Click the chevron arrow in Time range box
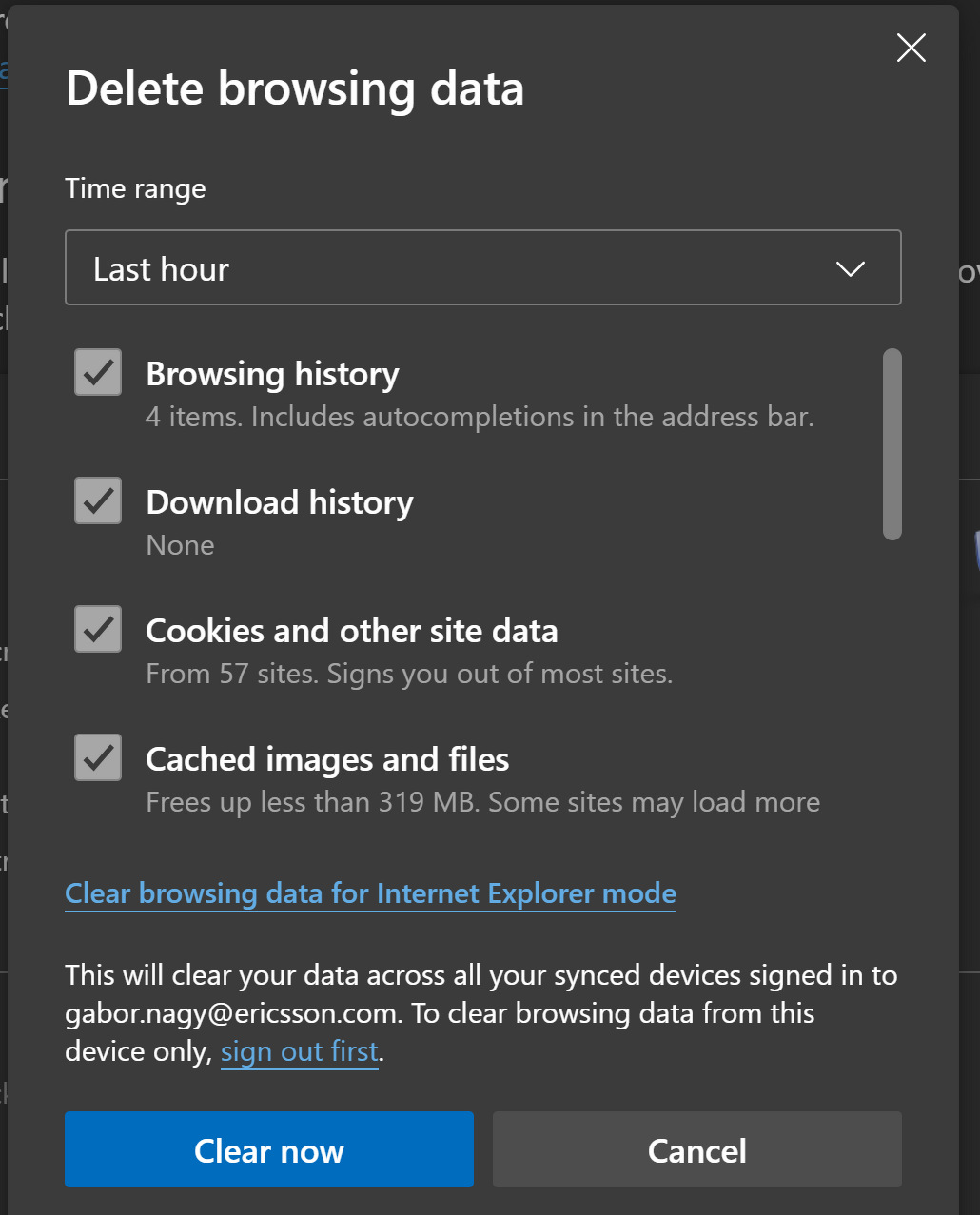The height and width of the screenshot is (1215, 980). click(x=850, y=269)
